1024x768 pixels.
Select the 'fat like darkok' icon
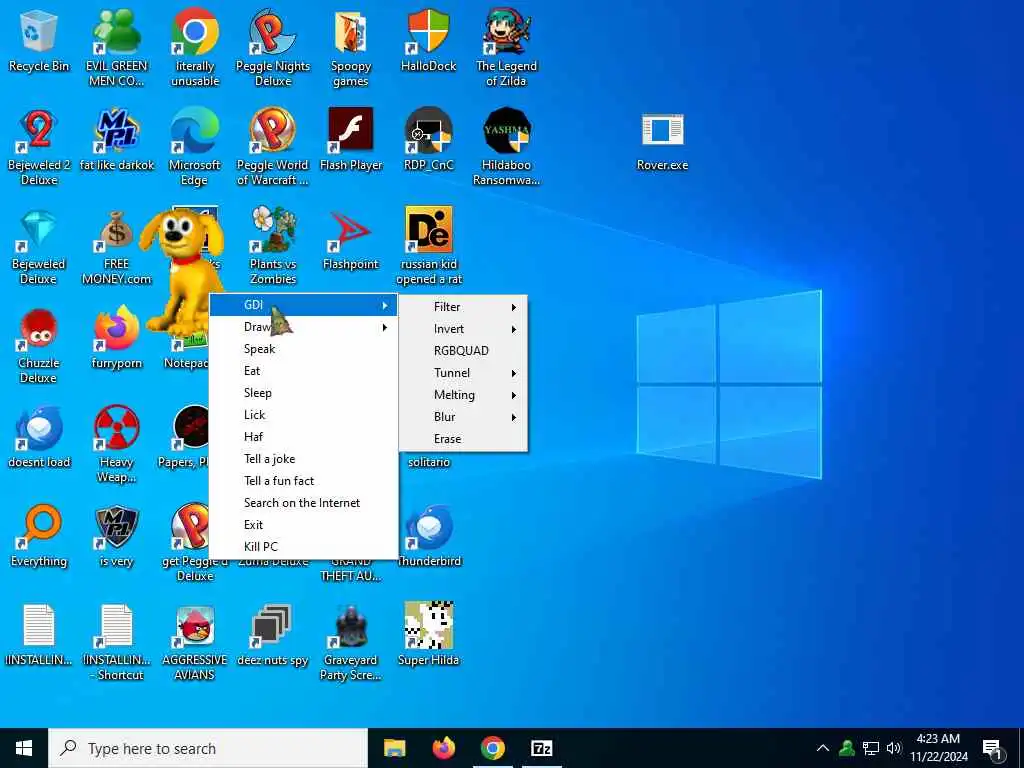coord(116,131)
